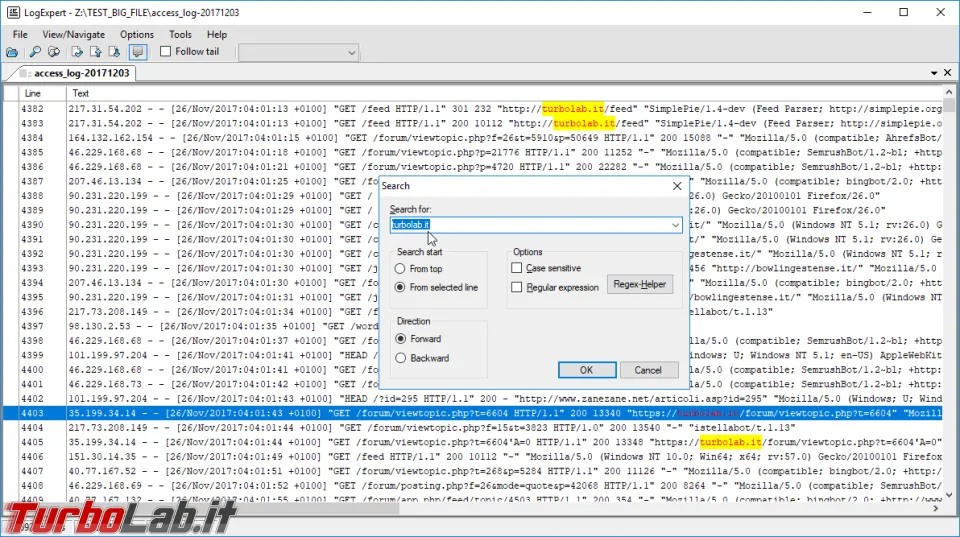Open the File menu
960x537 pixels.
coord(20,34)
